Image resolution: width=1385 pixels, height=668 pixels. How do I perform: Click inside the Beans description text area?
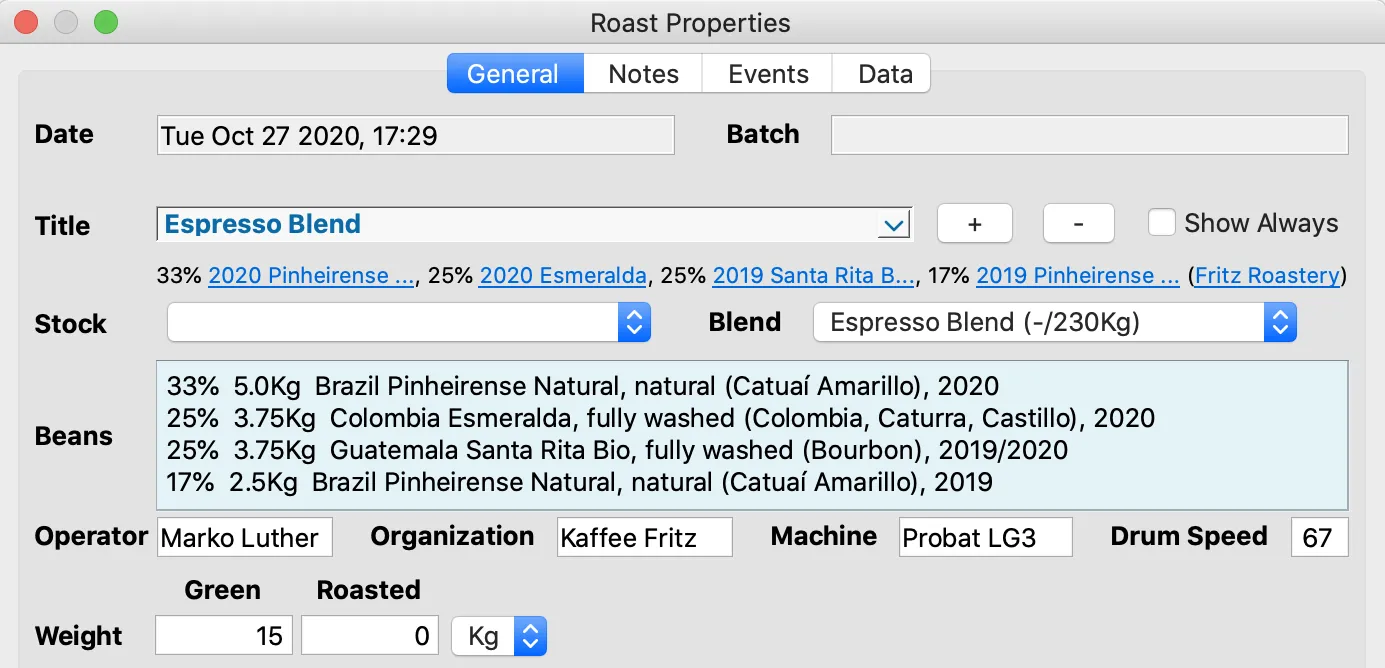tap(751, 436)
